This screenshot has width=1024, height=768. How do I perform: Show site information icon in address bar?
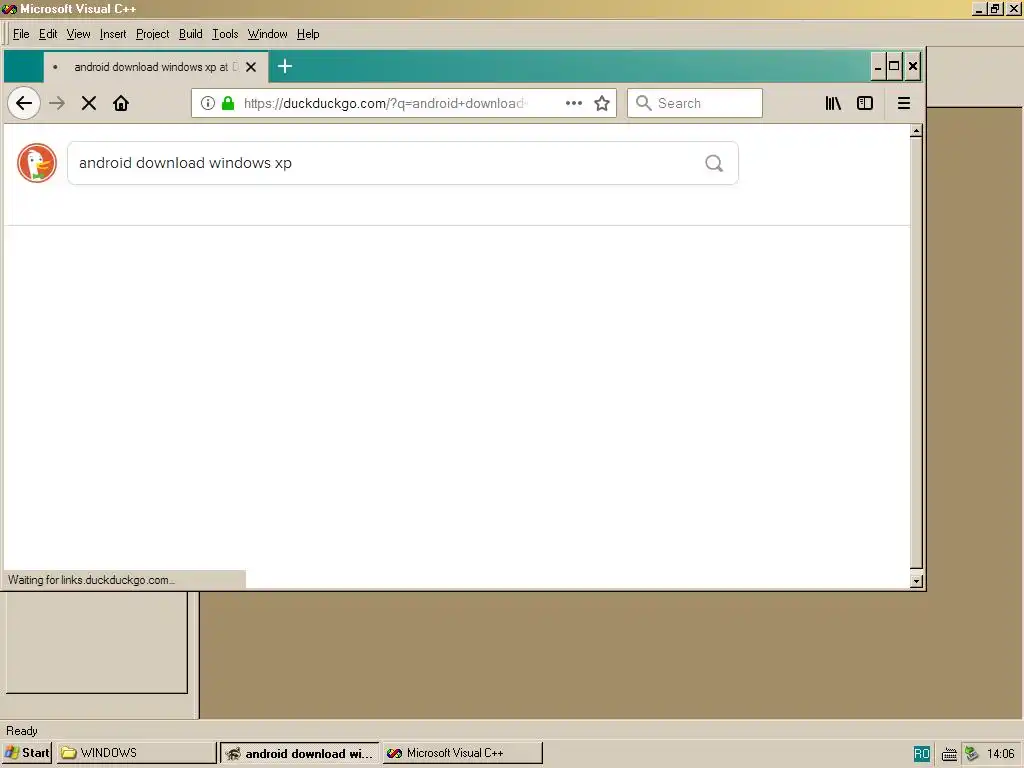pyautogui.click(x=208, y=103)
